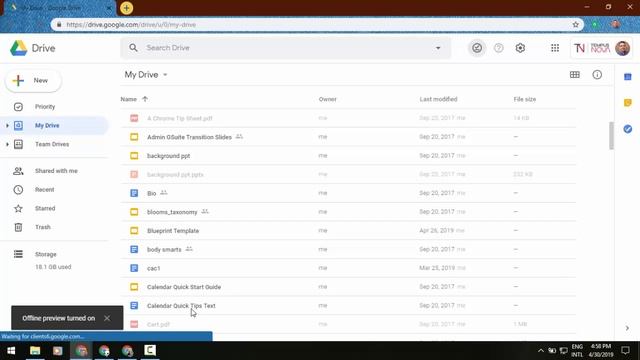The height and width of the screenshot is (360, 640).
Task: Open the offline ready status icon
Action: click(x=477, y=48)
